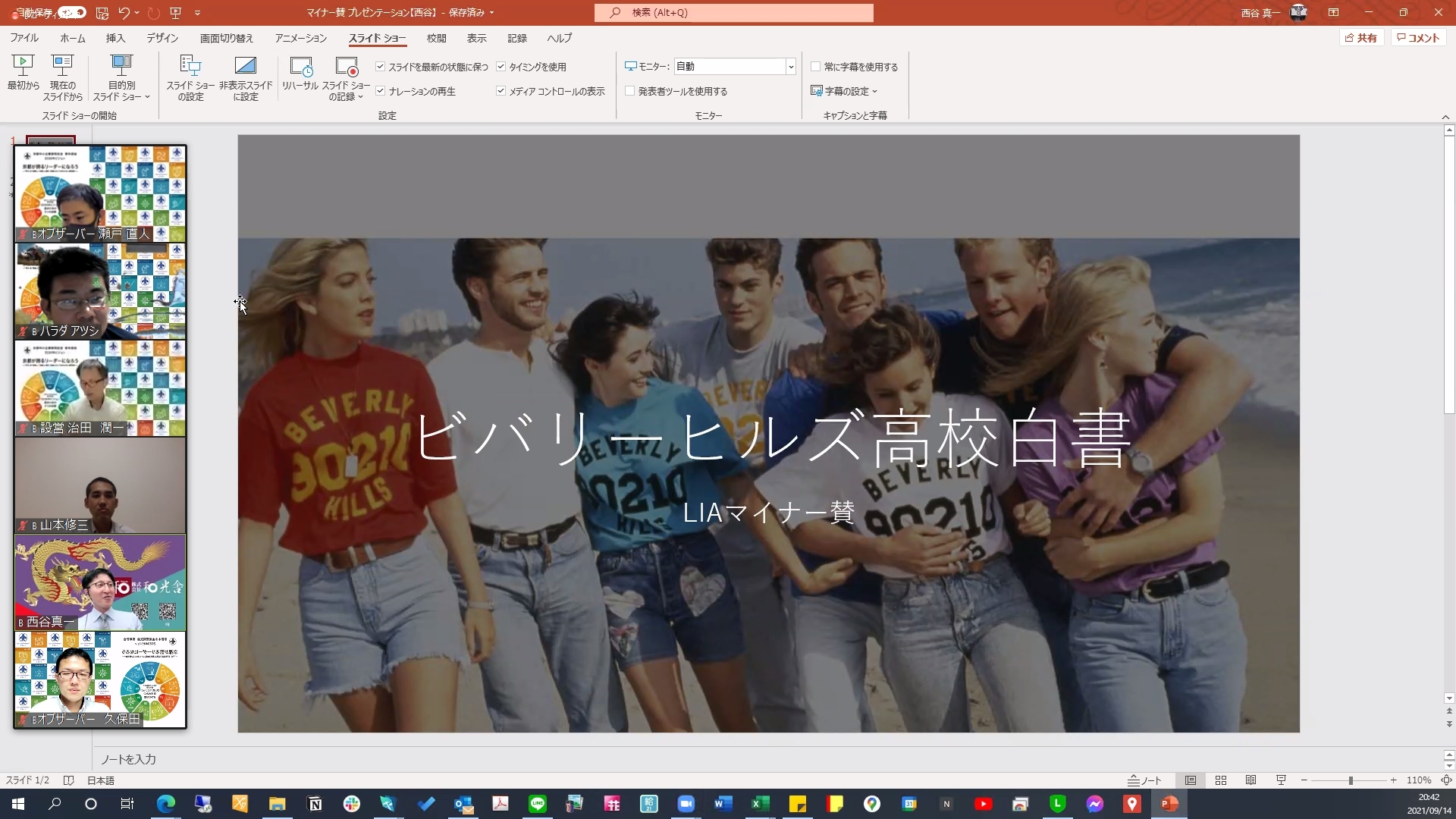Screen dimensions: 1456x819
Task: Click the コメント button
Action: click(x=1418, y=38)
